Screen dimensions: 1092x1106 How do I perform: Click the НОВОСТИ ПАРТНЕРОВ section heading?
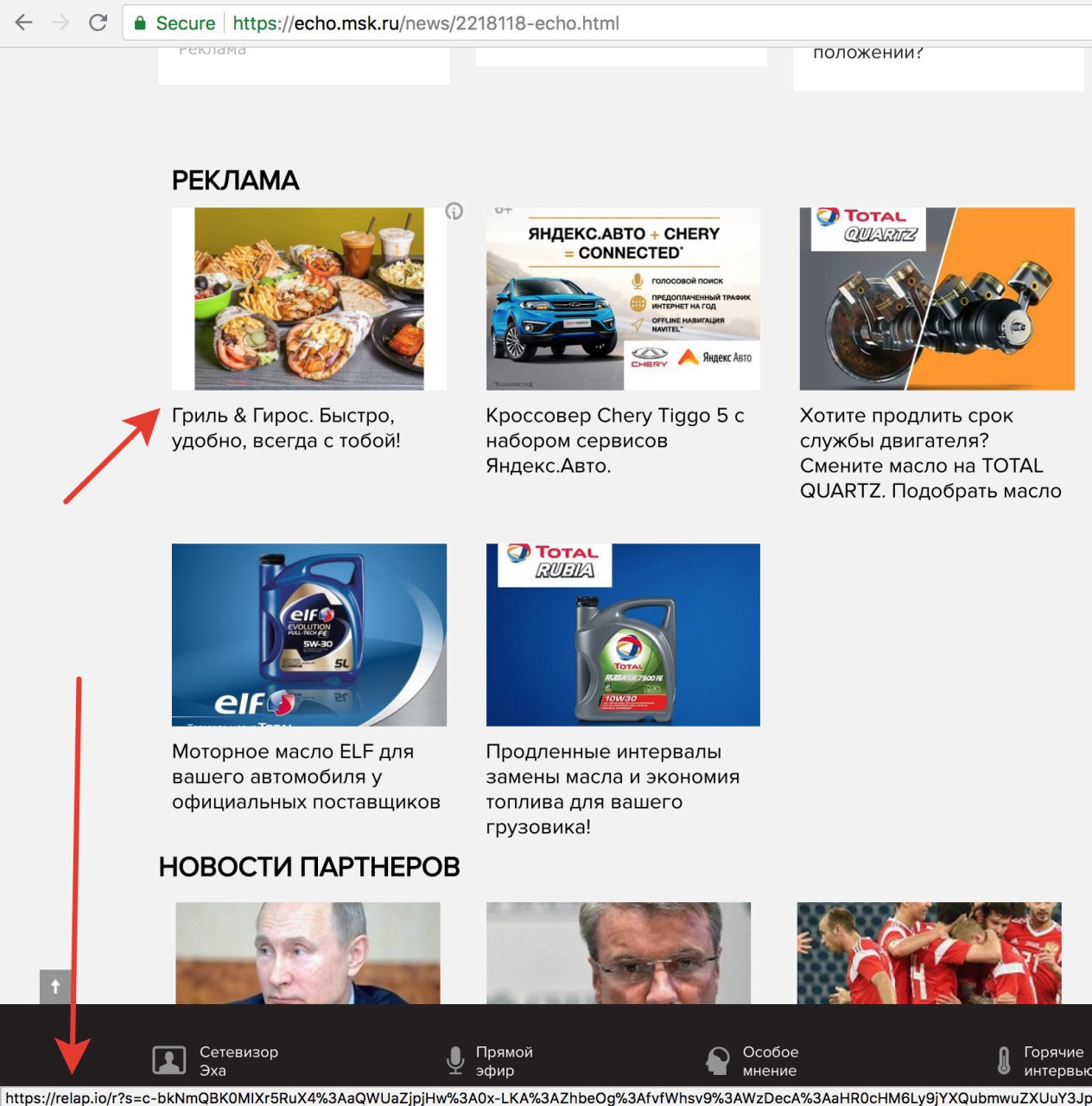click(x=309, y=867)
